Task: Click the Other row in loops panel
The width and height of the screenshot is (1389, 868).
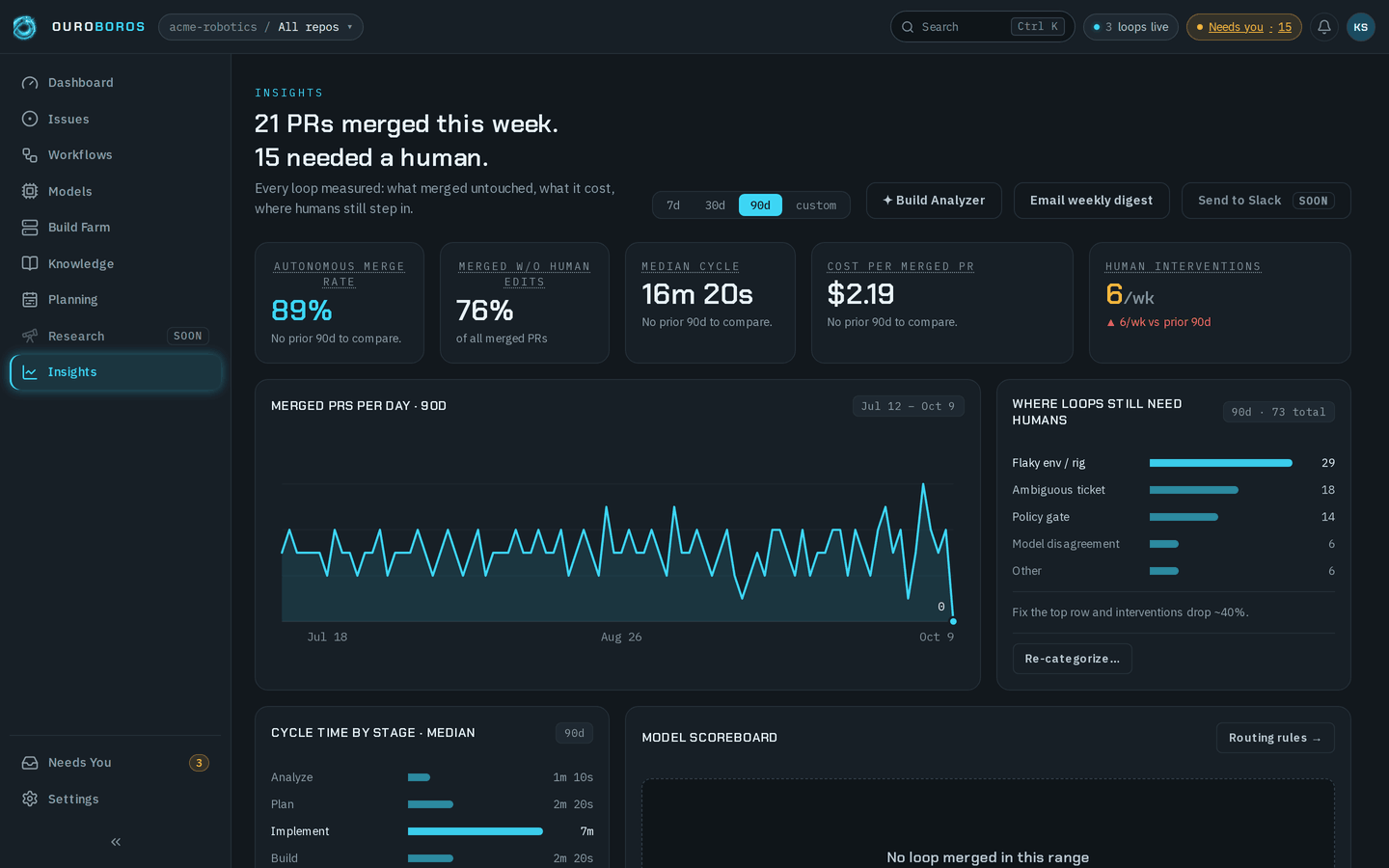Action: pos(1173,571)
